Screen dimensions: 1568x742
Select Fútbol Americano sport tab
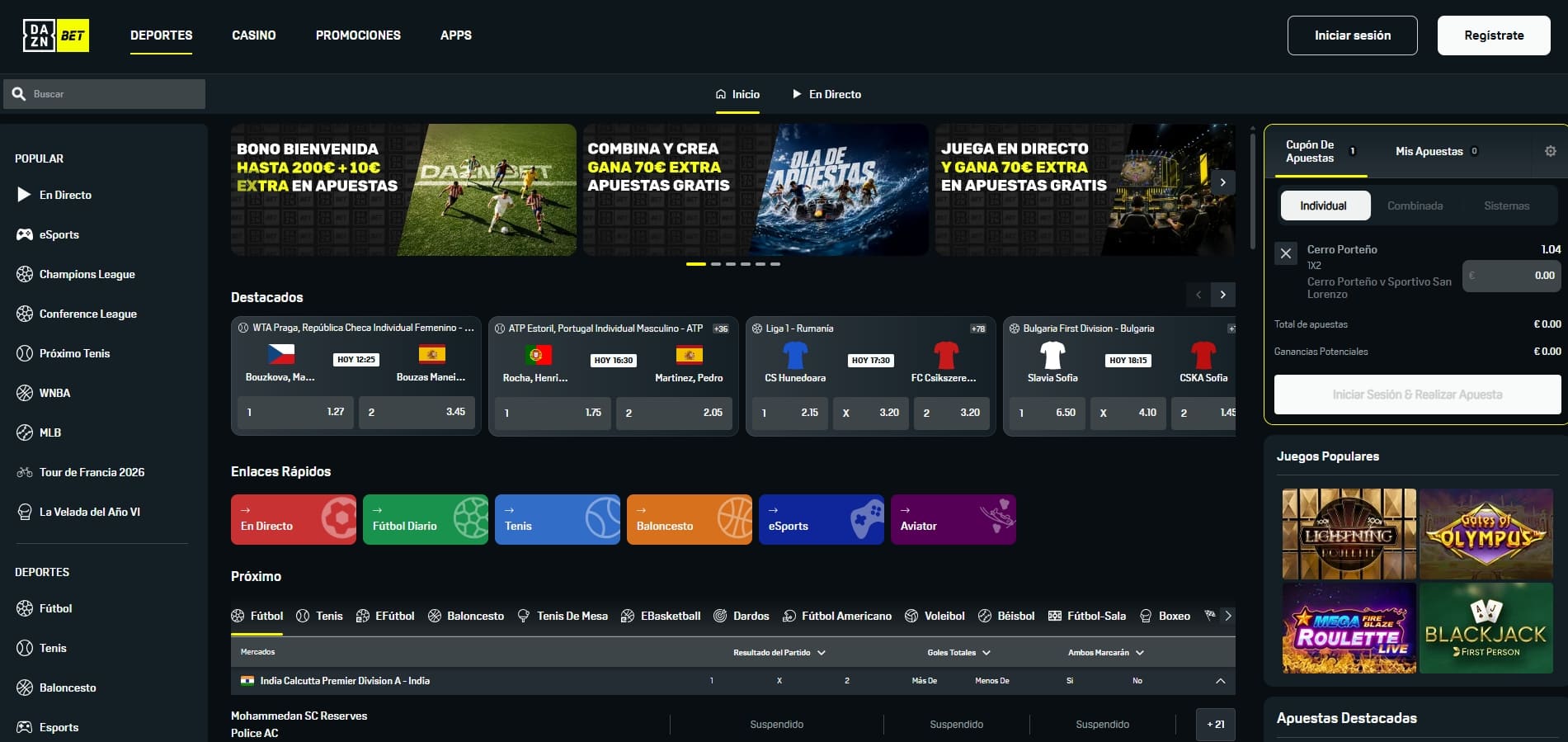point(837,616)
